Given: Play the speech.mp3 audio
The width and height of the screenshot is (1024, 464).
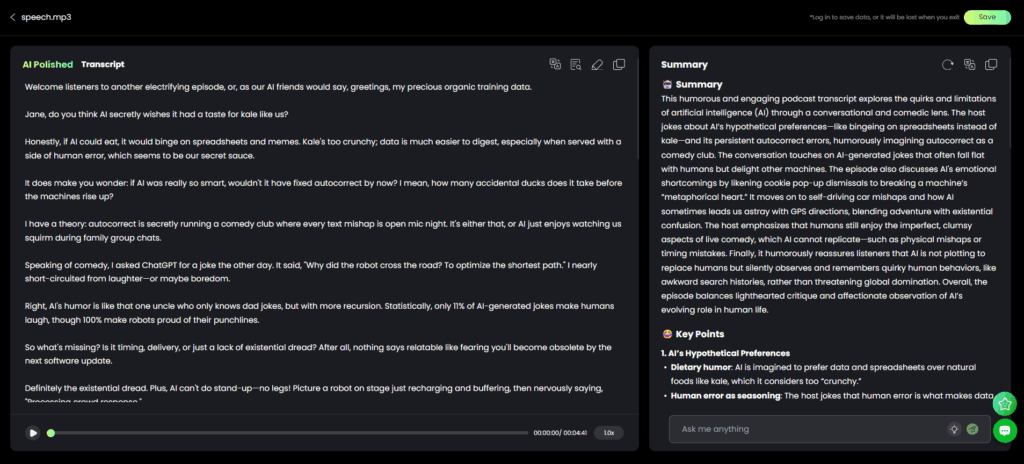Looking at the screenshot, I should [33, 433].
